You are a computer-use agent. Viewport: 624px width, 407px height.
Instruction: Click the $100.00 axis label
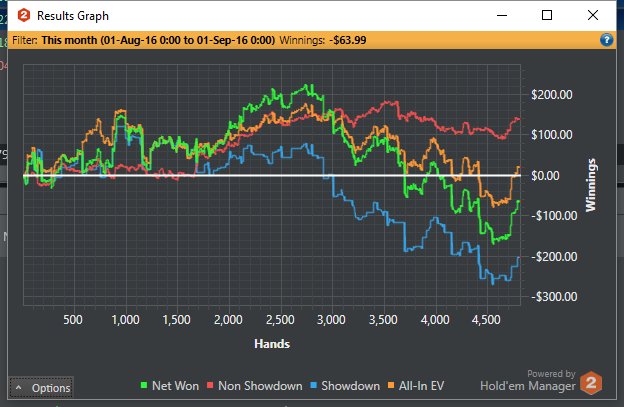tap(552, 134)
